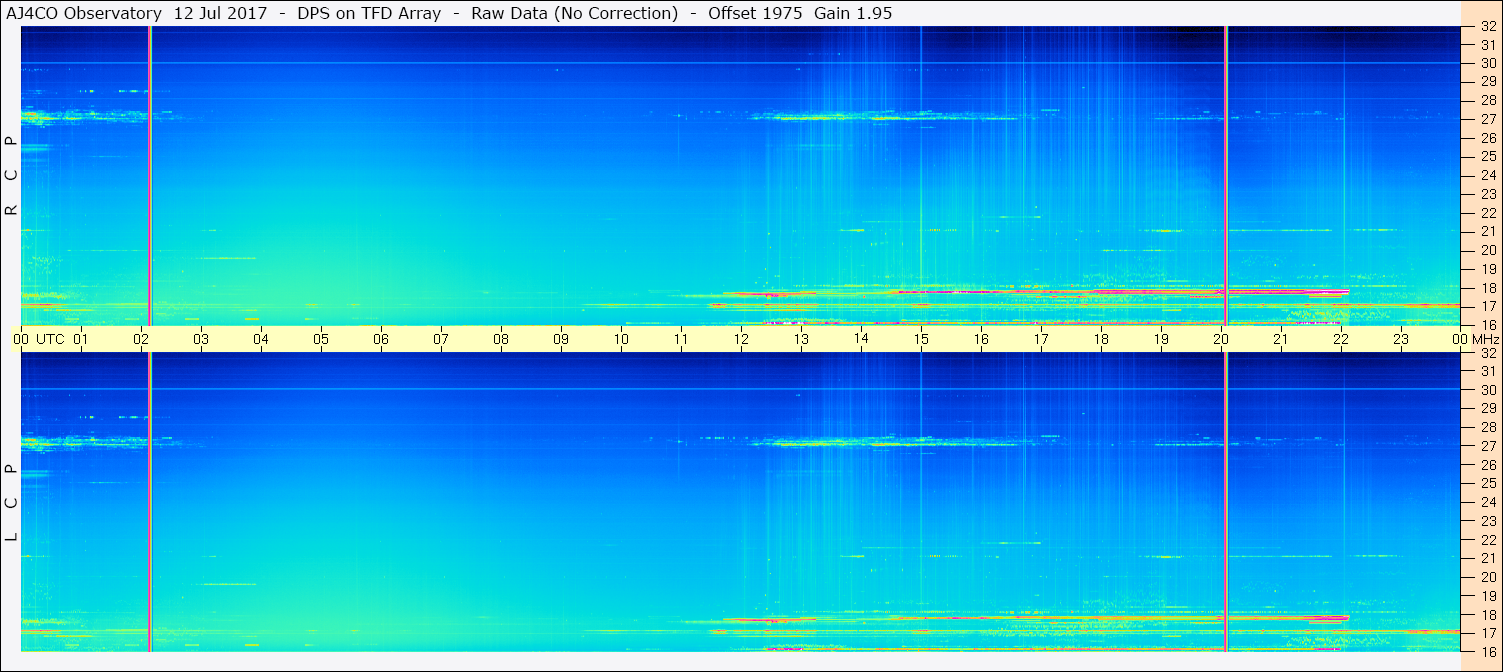Click the 21 MHz tick of RCP panel
The width and height of the screenshot is (1503, 672).
click(1487, 231)
